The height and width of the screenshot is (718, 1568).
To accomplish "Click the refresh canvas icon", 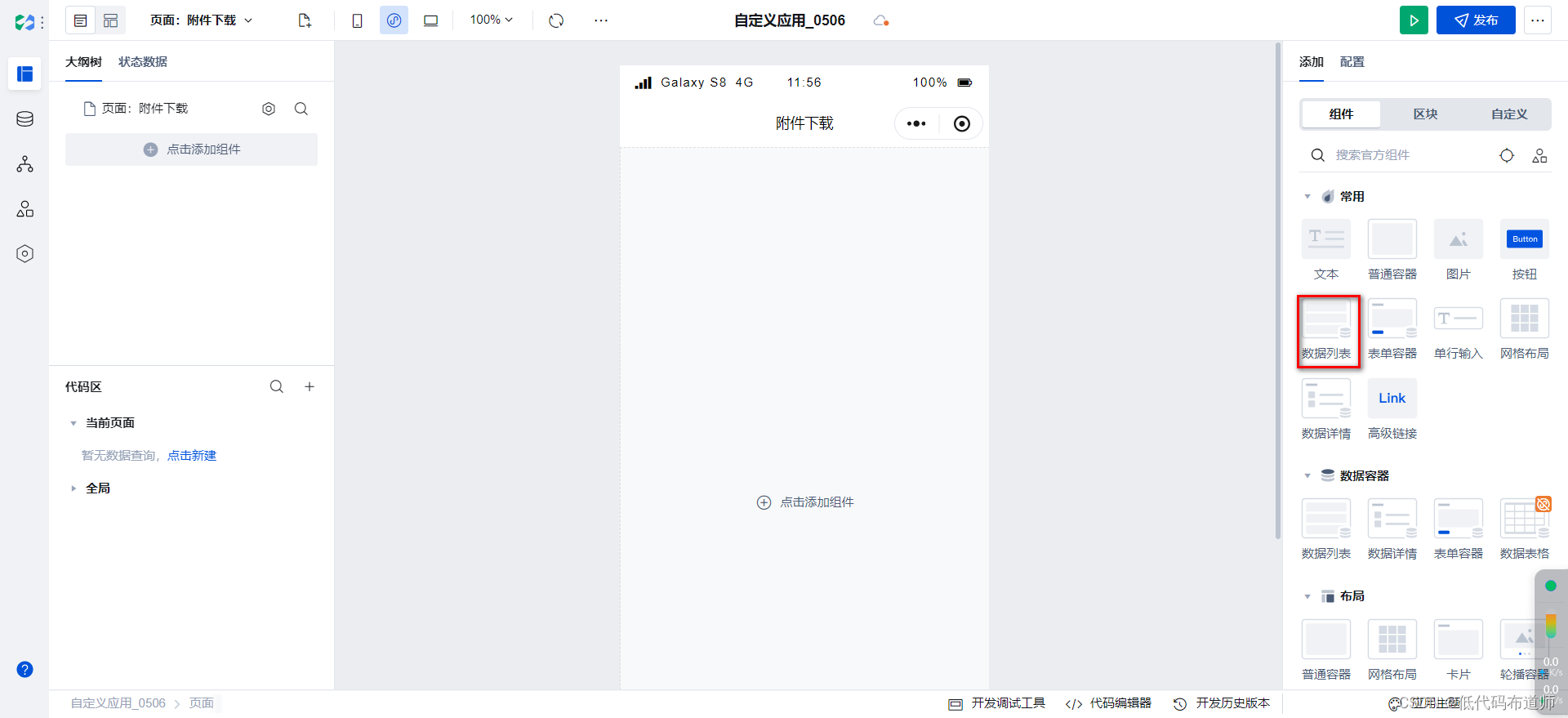I will tap(556, 20).
